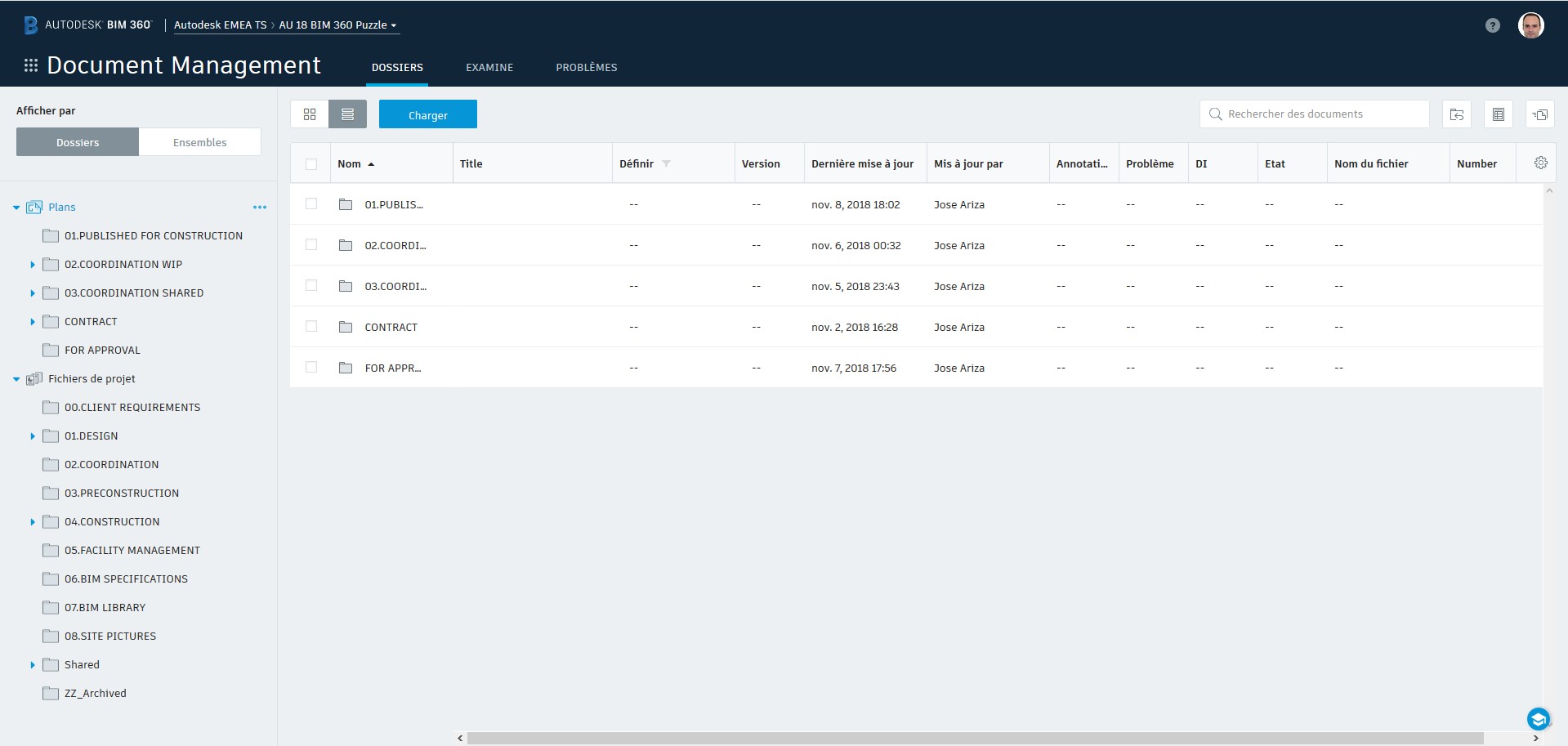The width and height of the screenshot is (1568, 746).
Task: Tick the checkbox for the FOR APPR row
Action: coord(311,368)
